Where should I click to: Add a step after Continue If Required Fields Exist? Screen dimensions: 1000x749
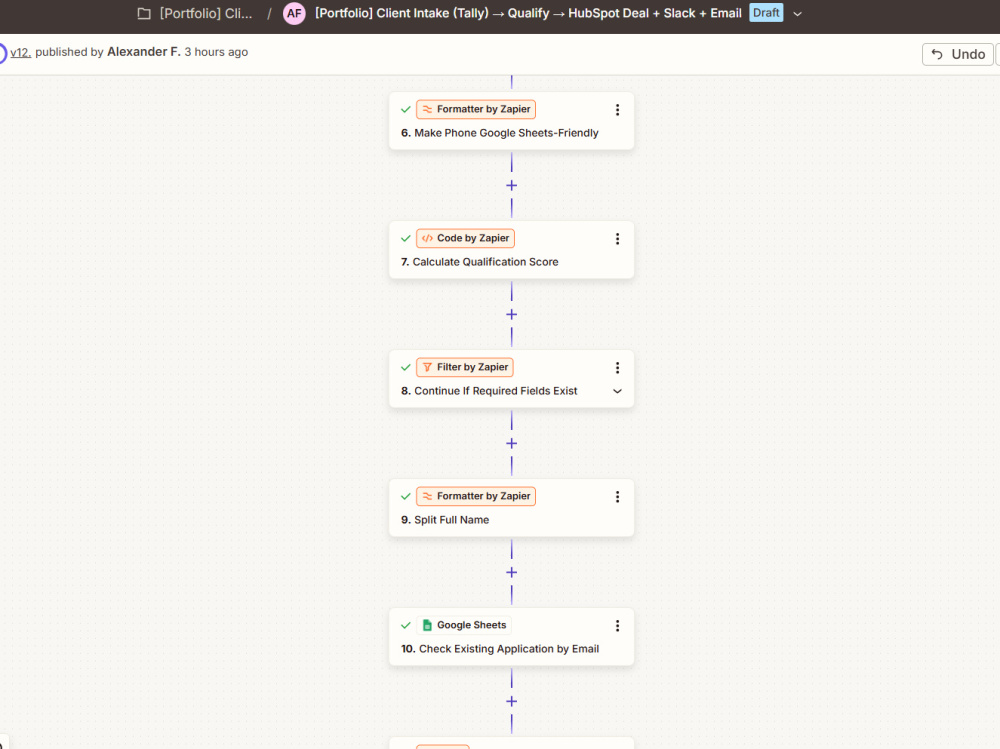(x=511, y=443)
